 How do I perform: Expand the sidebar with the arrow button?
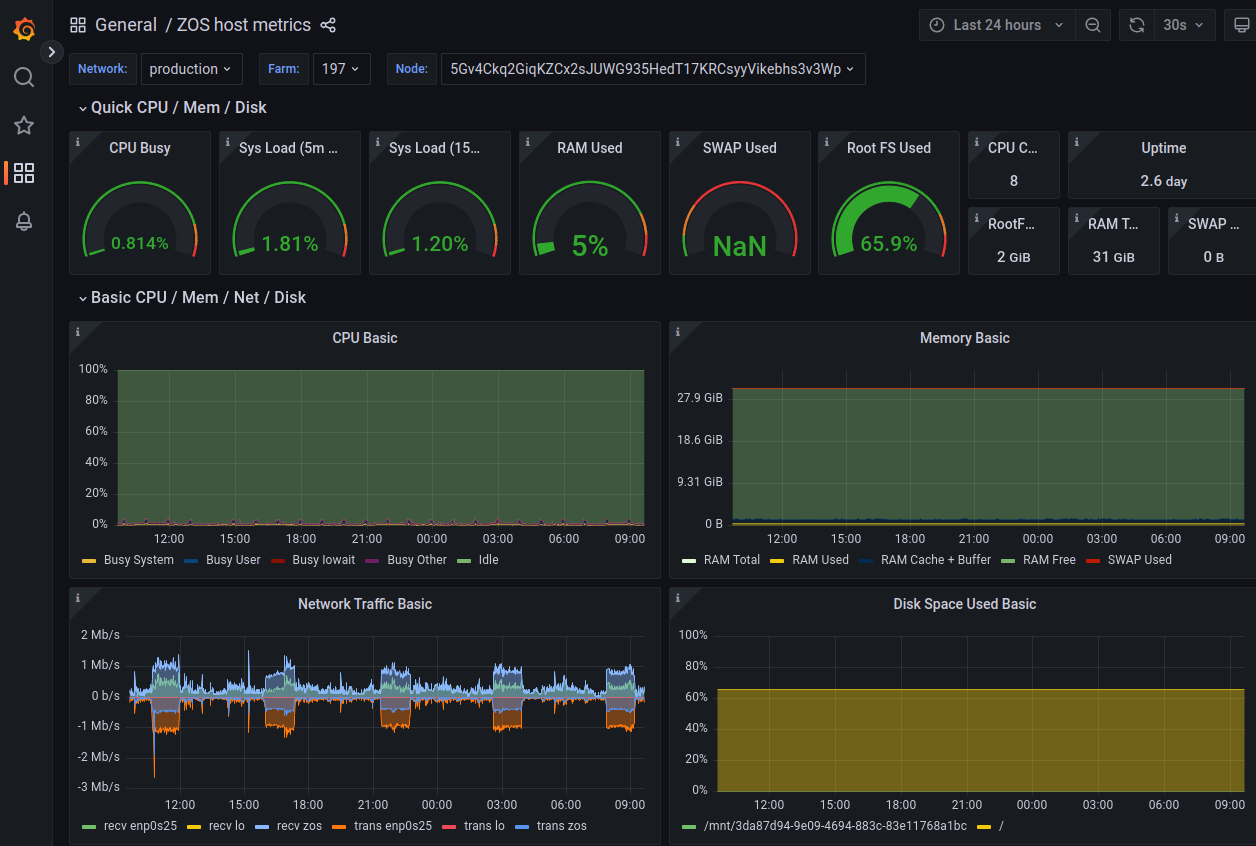pos(52,52)
